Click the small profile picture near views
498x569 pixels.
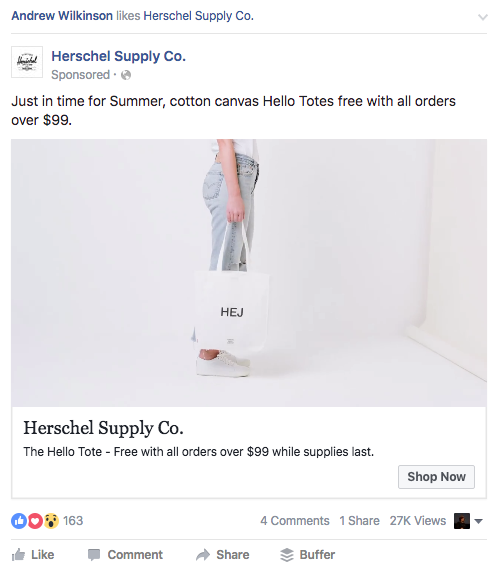click(462, 521)
